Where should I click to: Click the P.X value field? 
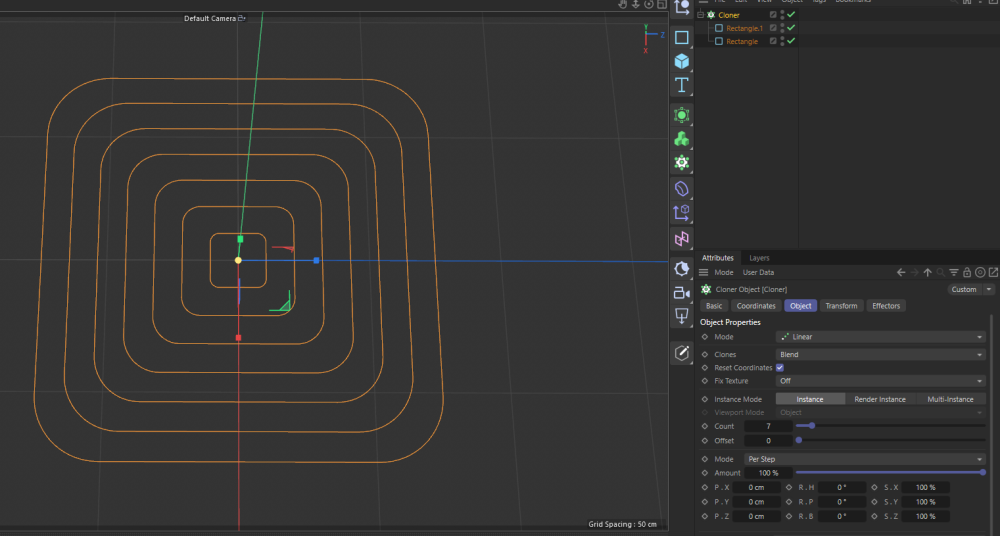(x=756, y=488)
